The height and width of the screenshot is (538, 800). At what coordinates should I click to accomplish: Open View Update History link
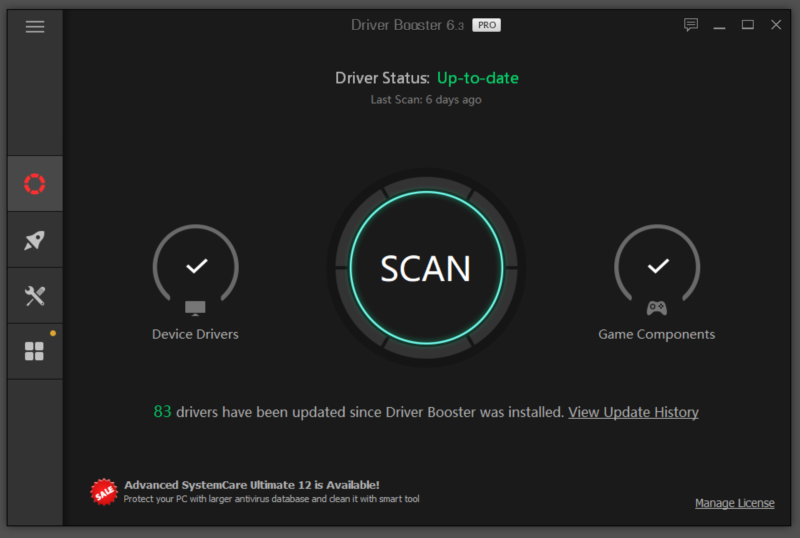click(633, 412)
